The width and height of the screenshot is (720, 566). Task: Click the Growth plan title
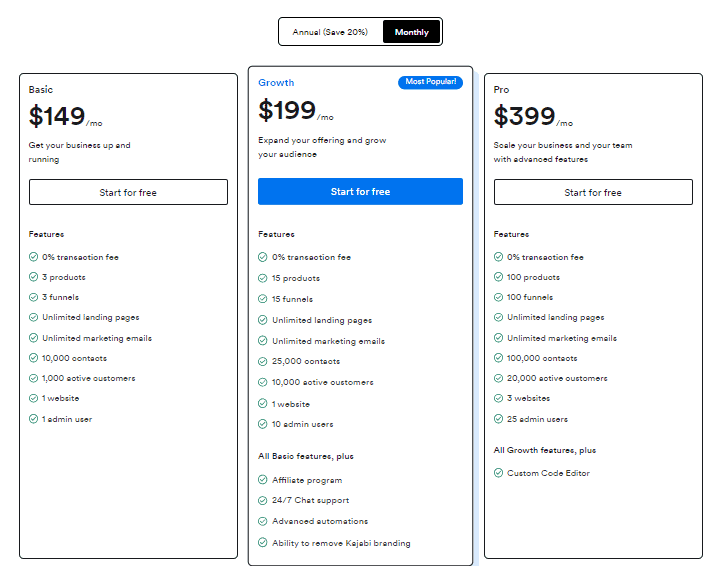coord(276,82)
